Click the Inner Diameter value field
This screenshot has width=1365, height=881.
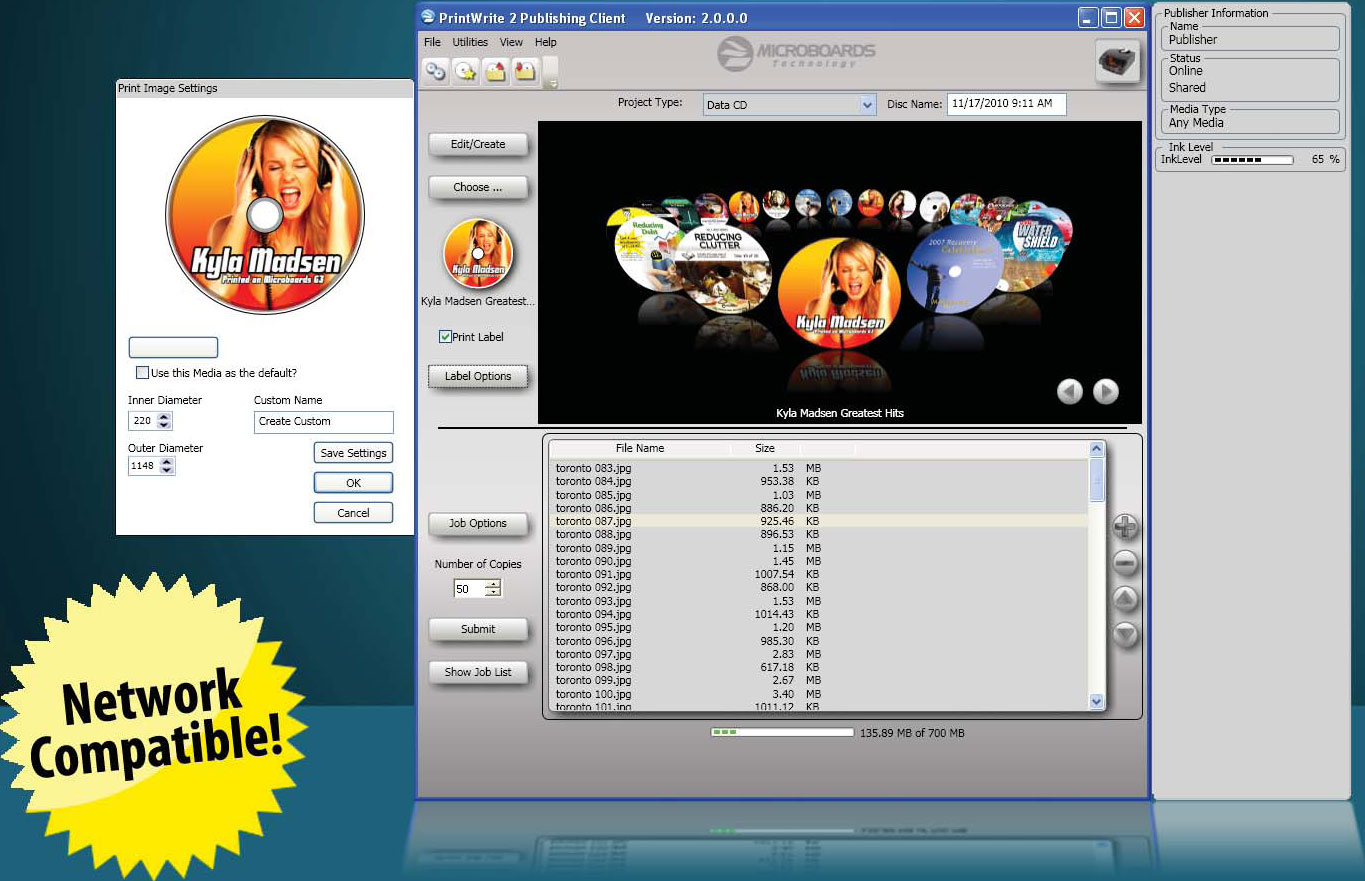143,422
